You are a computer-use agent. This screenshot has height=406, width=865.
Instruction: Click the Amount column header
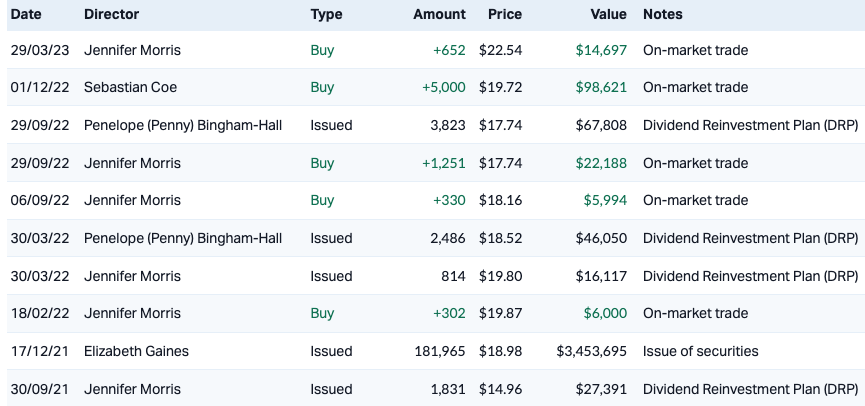[439, 15]
